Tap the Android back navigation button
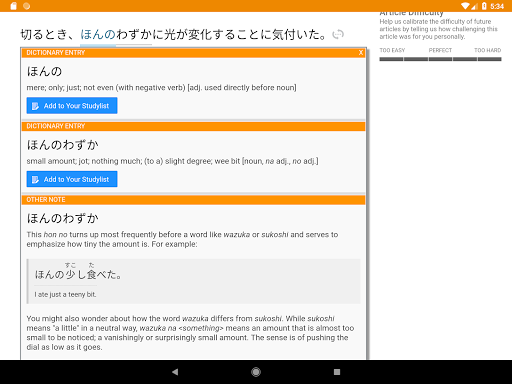Screen dimensions: 512x384 (175, 372)
